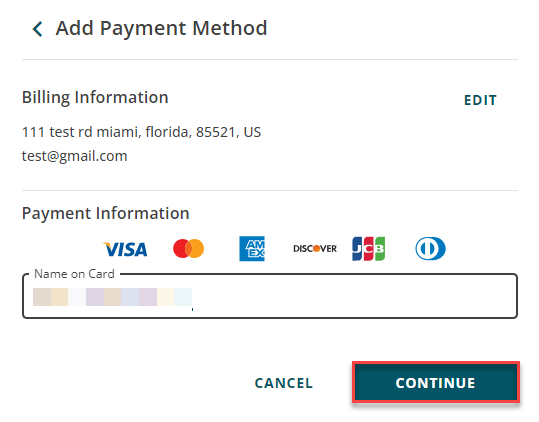The image size is (539, 422).
Task: Click the Payment Information heading
Action: (x=106, y=213)
